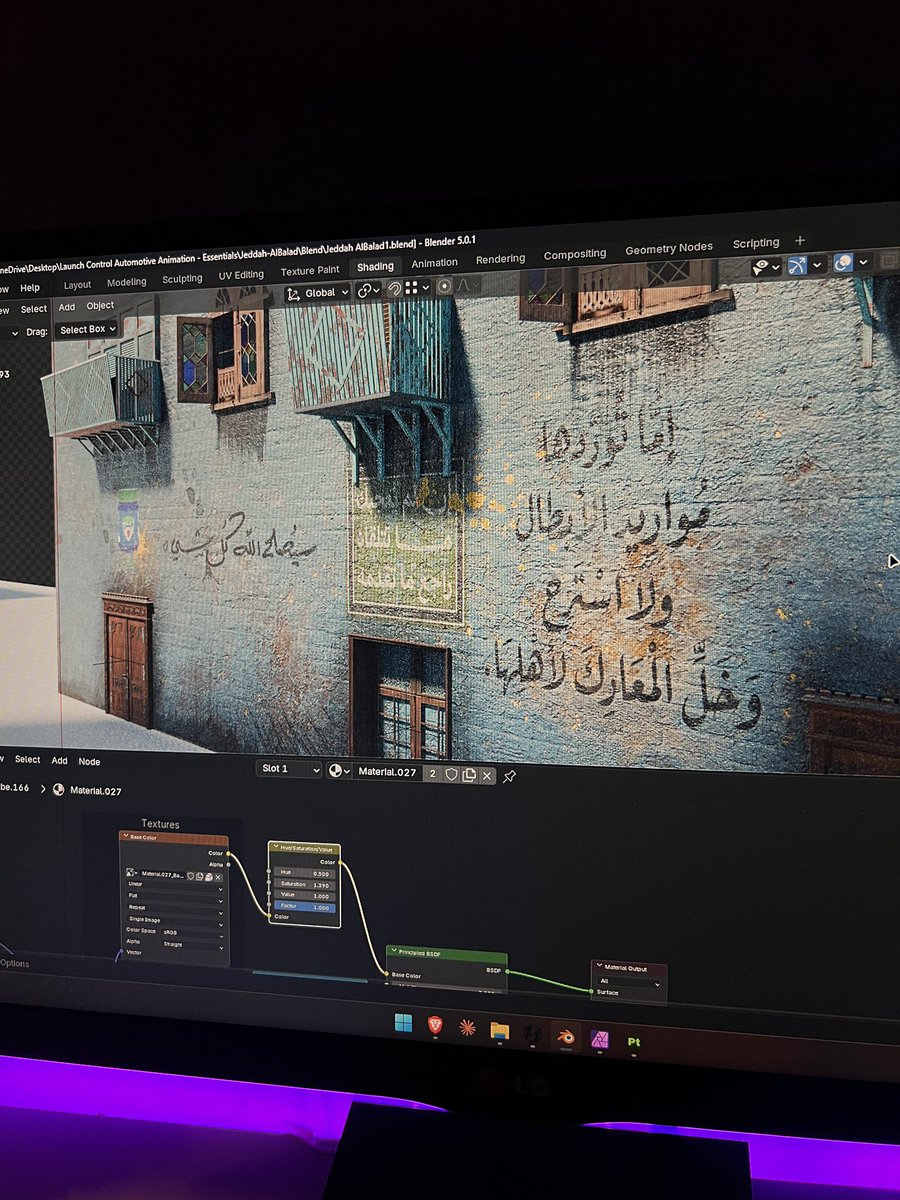Viewport: 900px width, 1200px height.
Task: Open the node editor Node menu
Action: (89, 762)
